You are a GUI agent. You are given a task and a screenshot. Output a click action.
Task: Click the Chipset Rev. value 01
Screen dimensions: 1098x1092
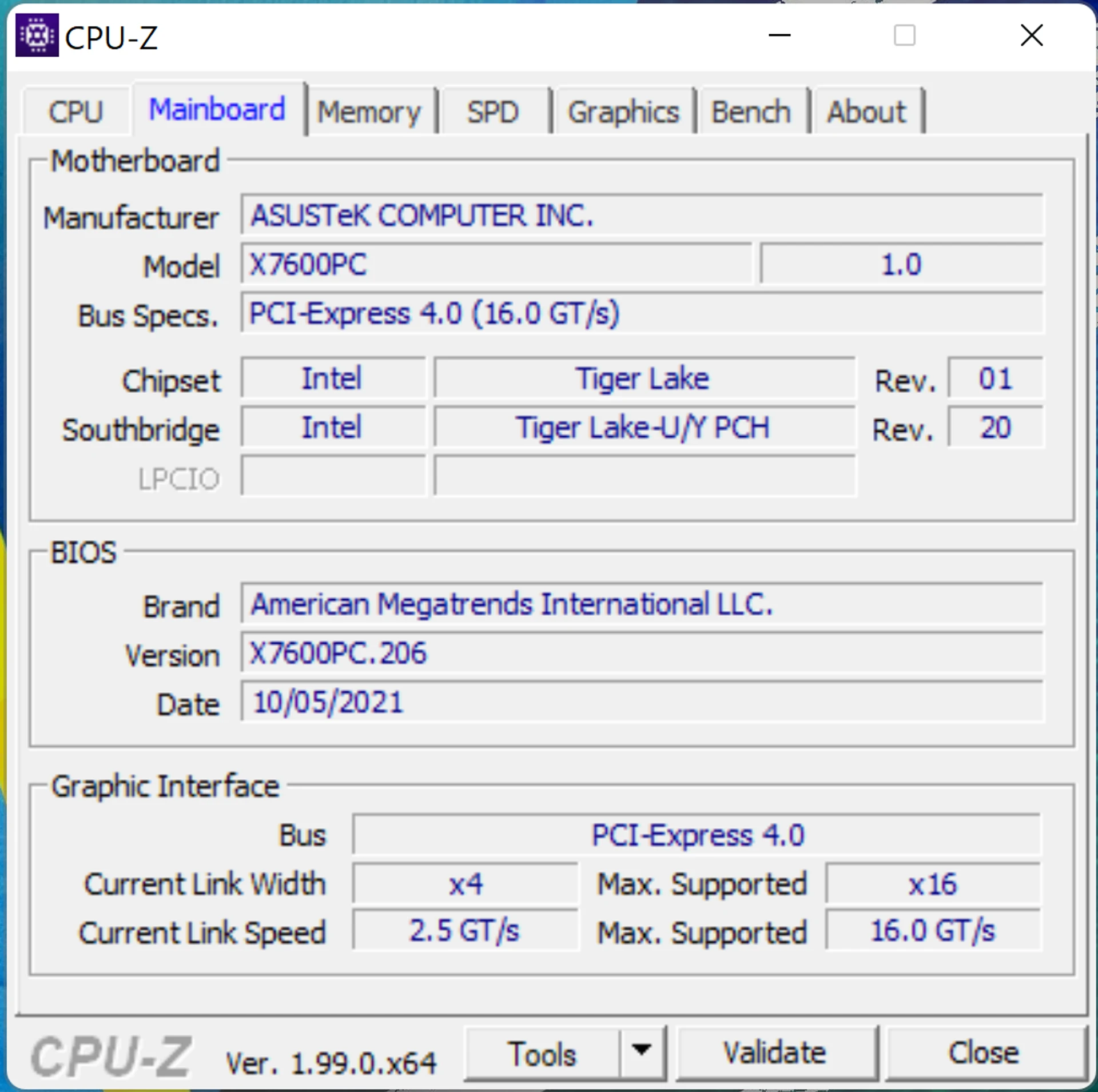996,378
